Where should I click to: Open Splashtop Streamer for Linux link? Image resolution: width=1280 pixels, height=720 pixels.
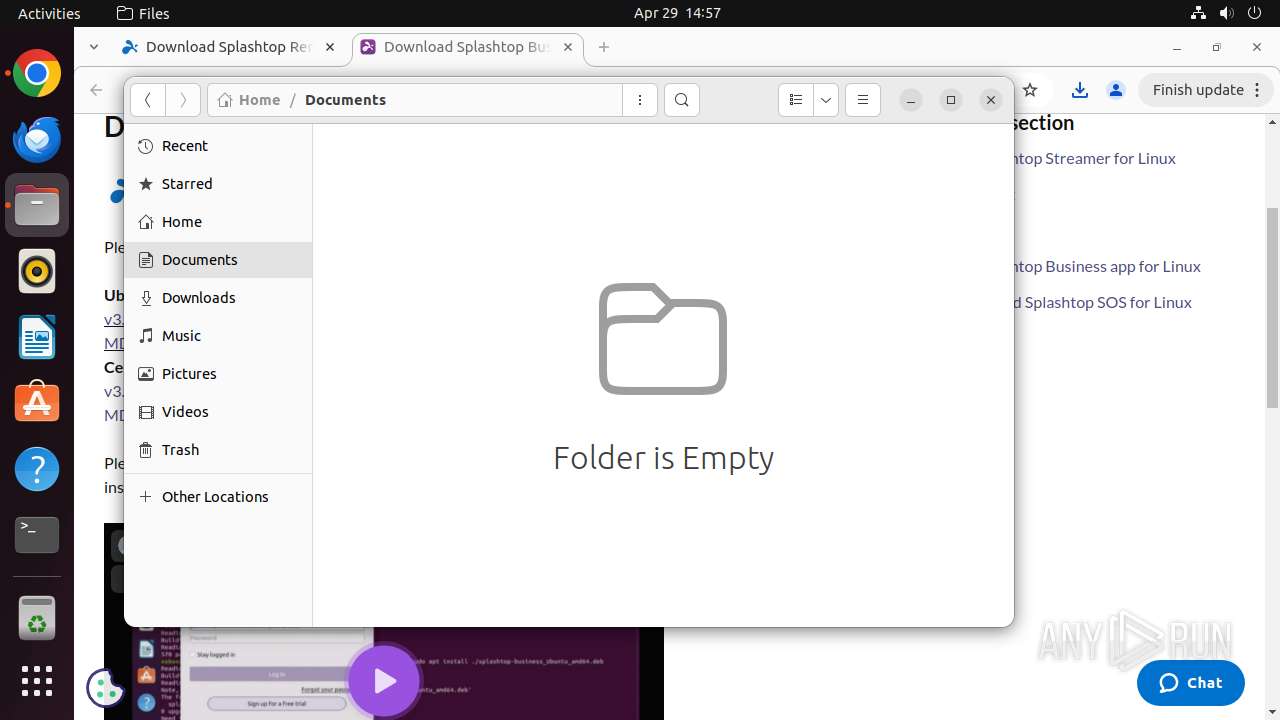click(x=1094, y=158)
